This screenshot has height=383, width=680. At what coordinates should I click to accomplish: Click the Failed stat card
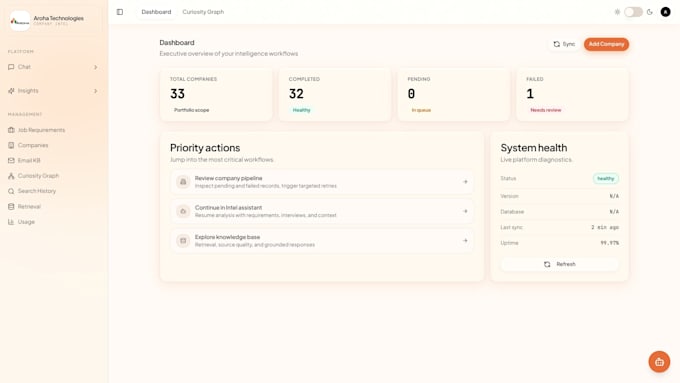click(572, 94)
